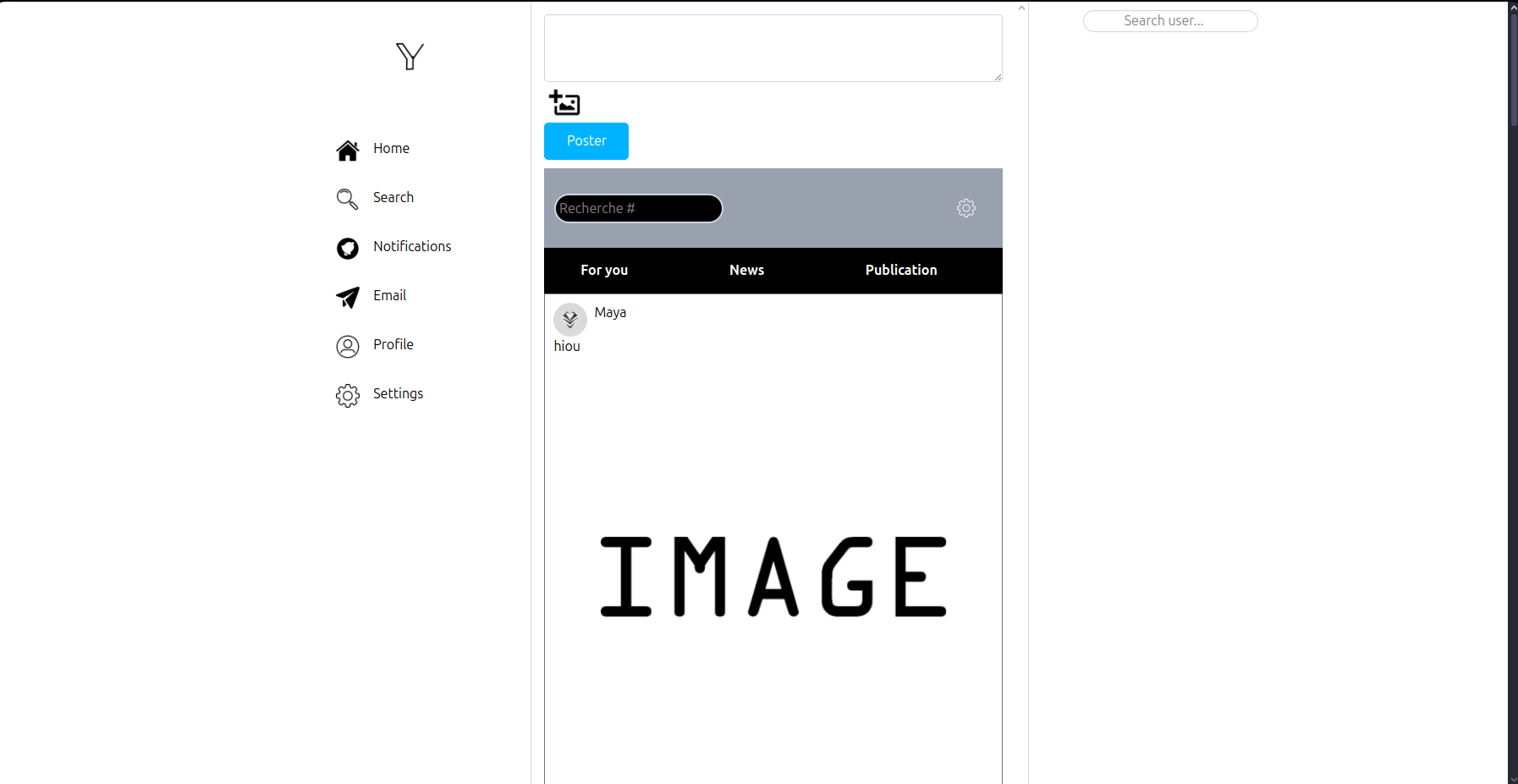Image resolution: width=1518 pixels, height=784 pixels.
Task: Open feed settings gear in gray bar
Action: (965, 208)
